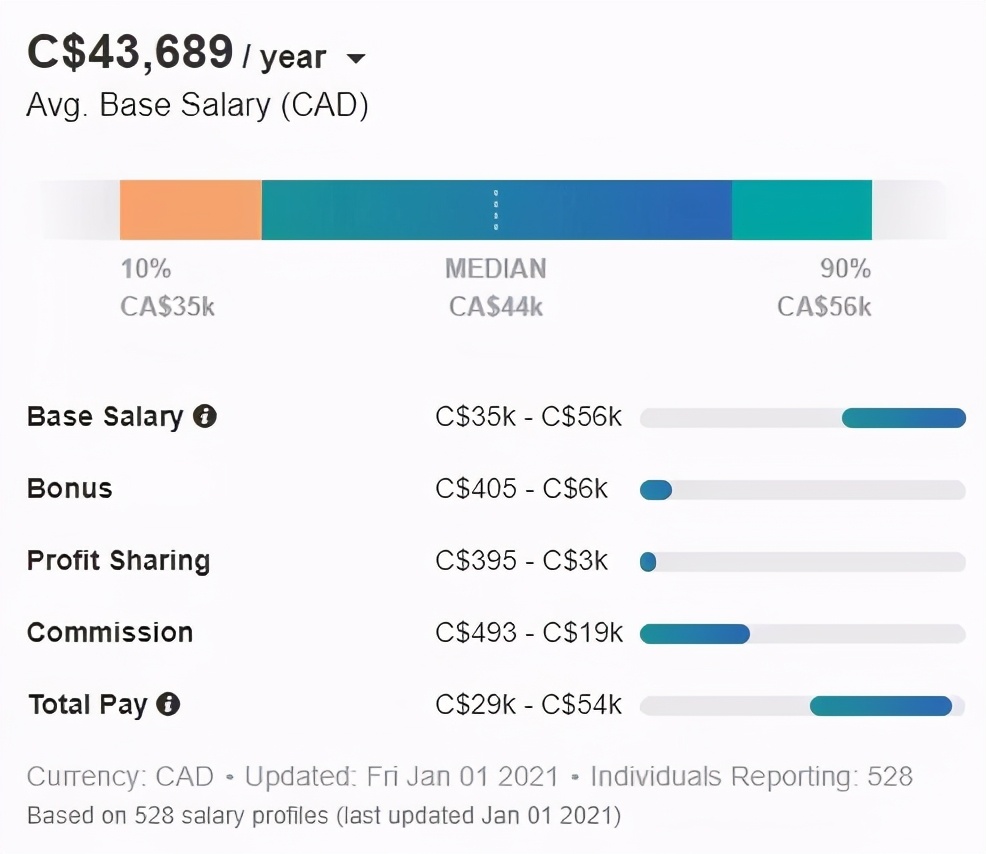Click the 90% CA$56k label
Viewport: 986px width, 854px height.
point(824,287)
